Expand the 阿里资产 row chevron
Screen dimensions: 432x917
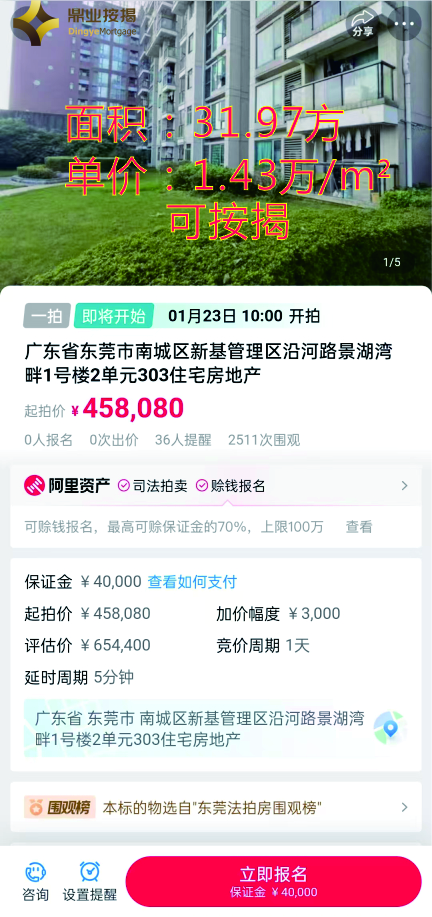404,485
